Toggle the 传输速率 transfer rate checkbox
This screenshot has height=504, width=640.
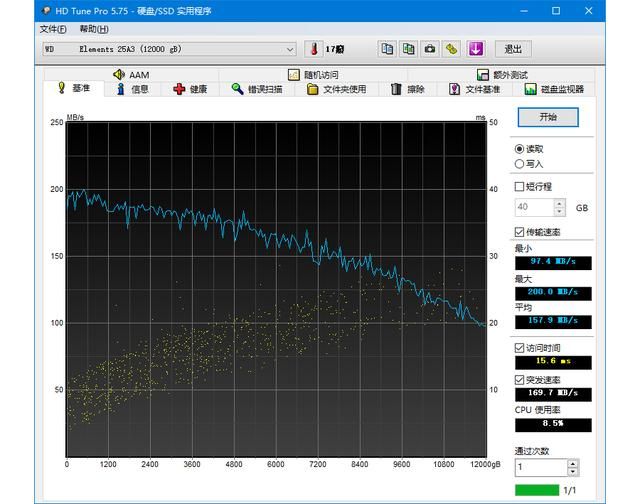pos(519,232)
